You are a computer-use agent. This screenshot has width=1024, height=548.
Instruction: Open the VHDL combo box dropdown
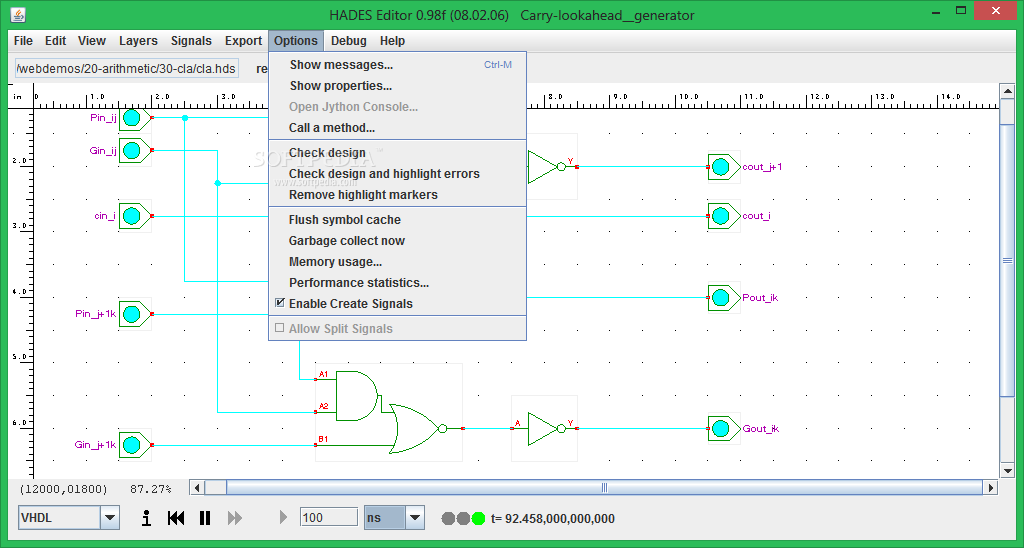[110, 518]
